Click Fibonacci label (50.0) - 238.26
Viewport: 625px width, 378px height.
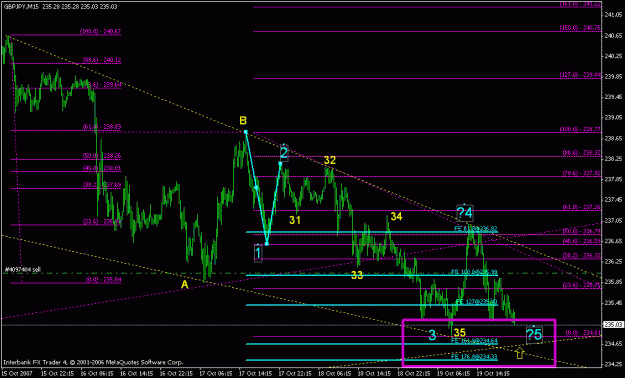tap(102, 156)
